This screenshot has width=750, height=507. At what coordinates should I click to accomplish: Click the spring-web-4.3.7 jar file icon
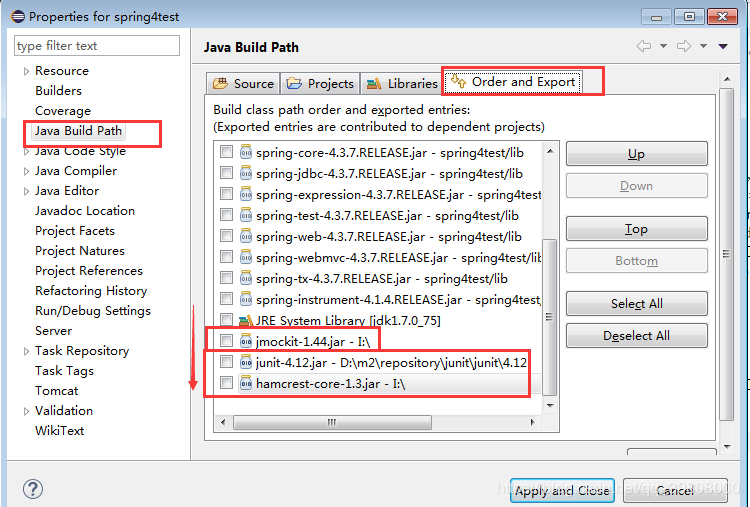[x=245, y=237]
